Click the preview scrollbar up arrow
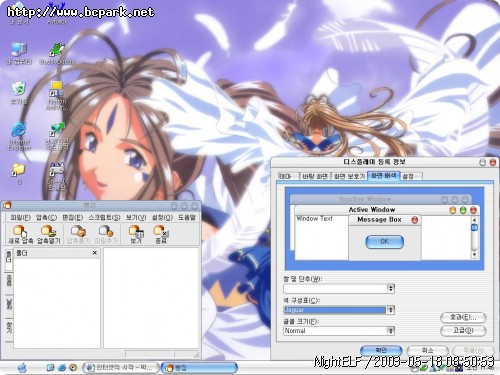 tap(475, 220)
